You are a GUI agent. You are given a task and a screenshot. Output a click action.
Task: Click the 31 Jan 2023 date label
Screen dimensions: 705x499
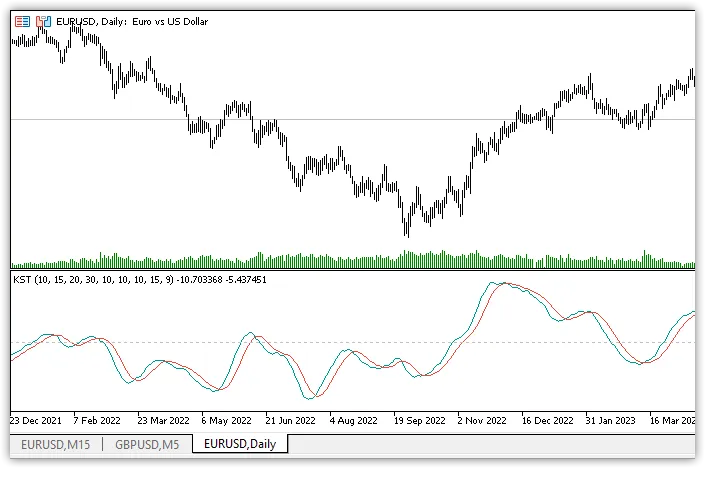610,421
